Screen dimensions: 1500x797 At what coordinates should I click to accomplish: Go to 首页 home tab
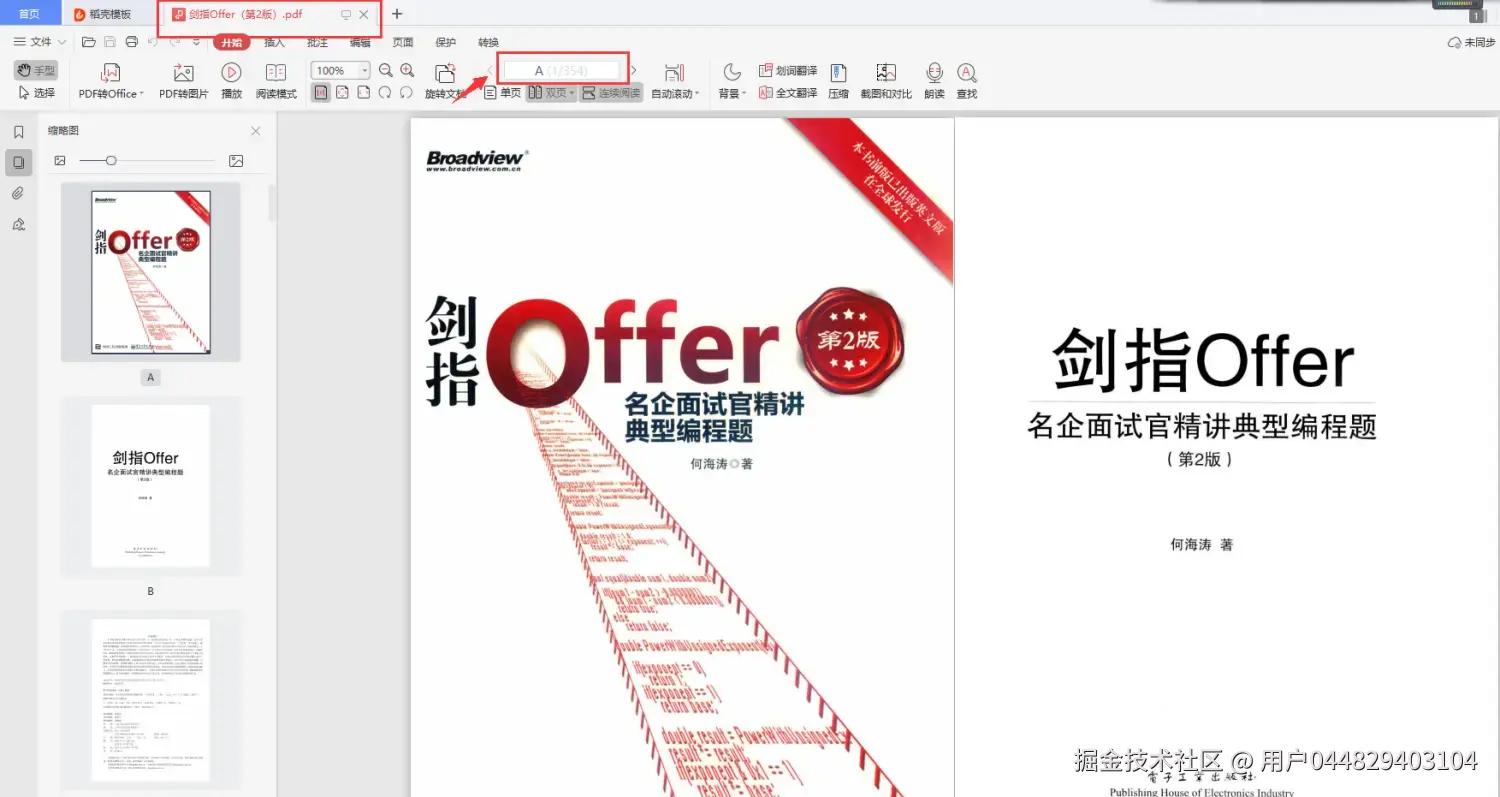point(30,14)
